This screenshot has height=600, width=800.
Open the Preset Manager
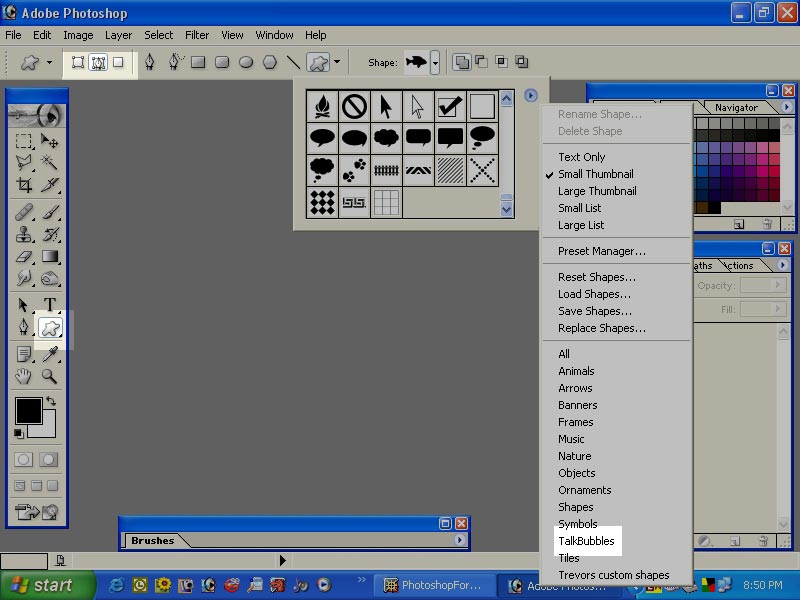pyautogui.click(x=600, y=250)
